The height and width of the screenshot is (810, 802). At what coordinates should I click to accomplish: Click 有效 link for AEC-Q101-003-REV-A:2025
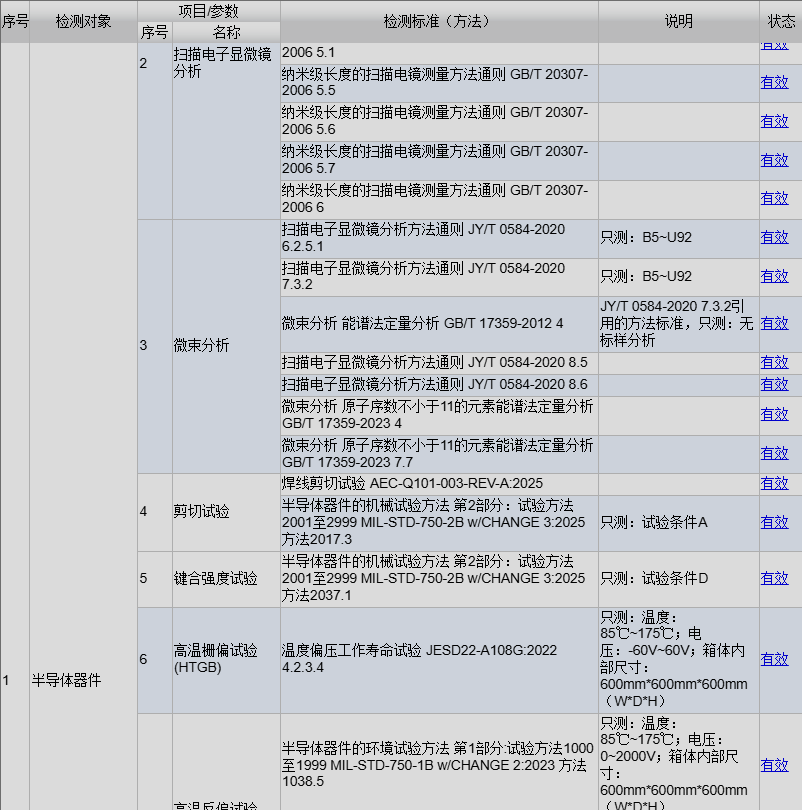click(774, 483)
